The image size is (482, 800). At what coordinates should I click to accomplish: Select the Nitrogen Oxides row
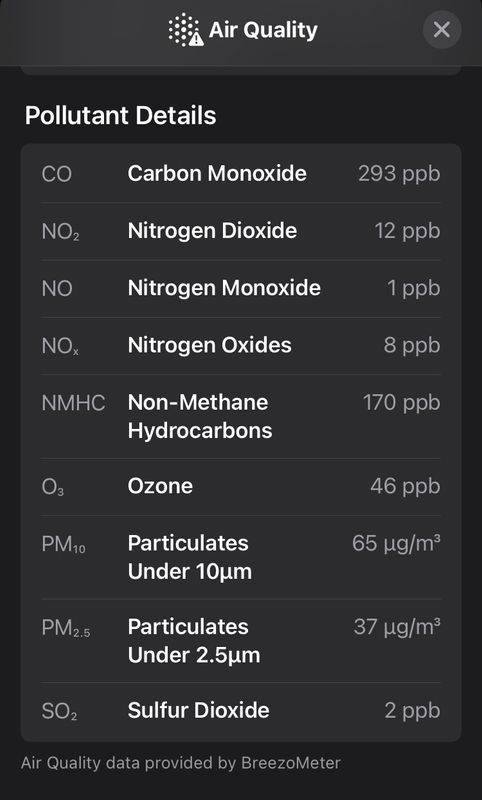(241, 345)
